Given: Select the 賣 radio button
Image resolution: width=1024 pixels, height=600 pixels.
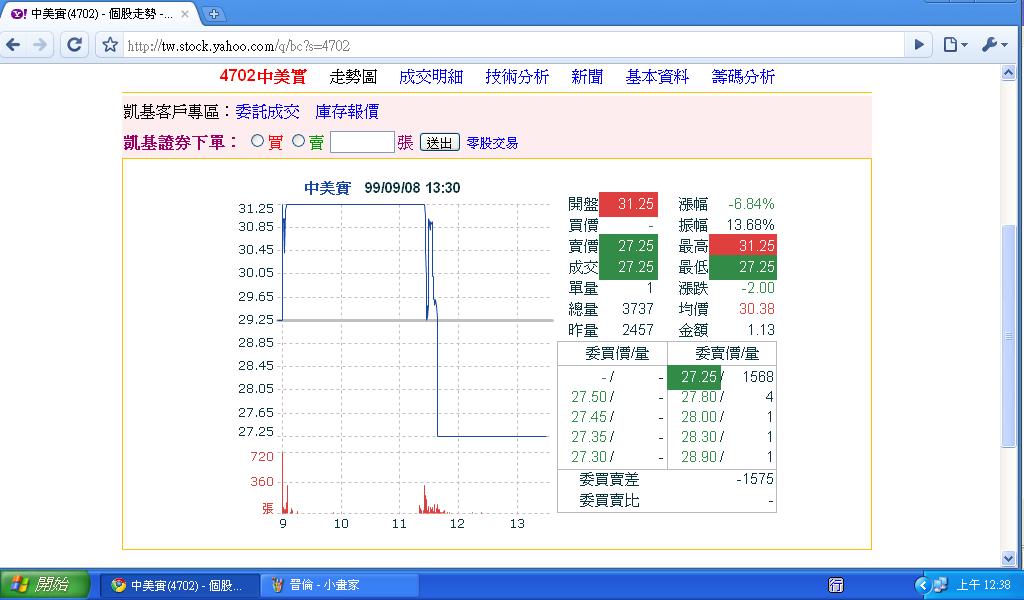Looking at the screenshot, I should tap(298, 140).
